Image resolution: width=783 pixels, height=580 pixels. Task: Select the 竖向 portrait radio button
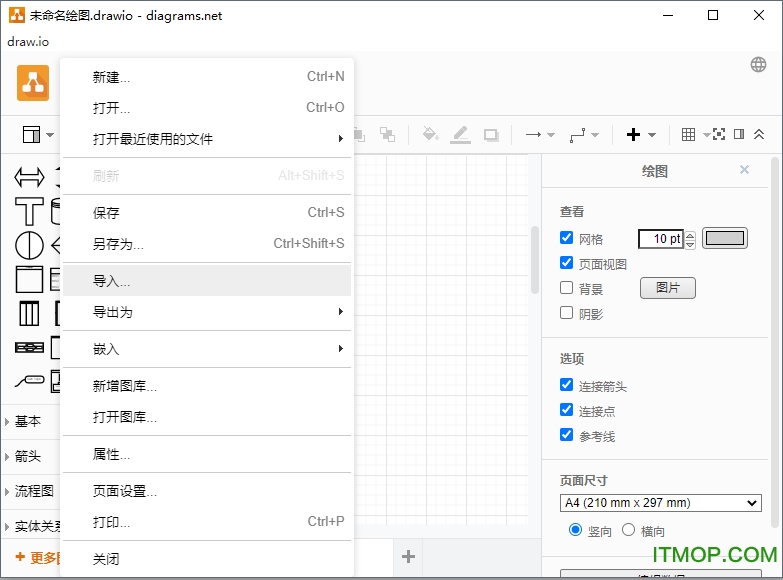(575, 530)
